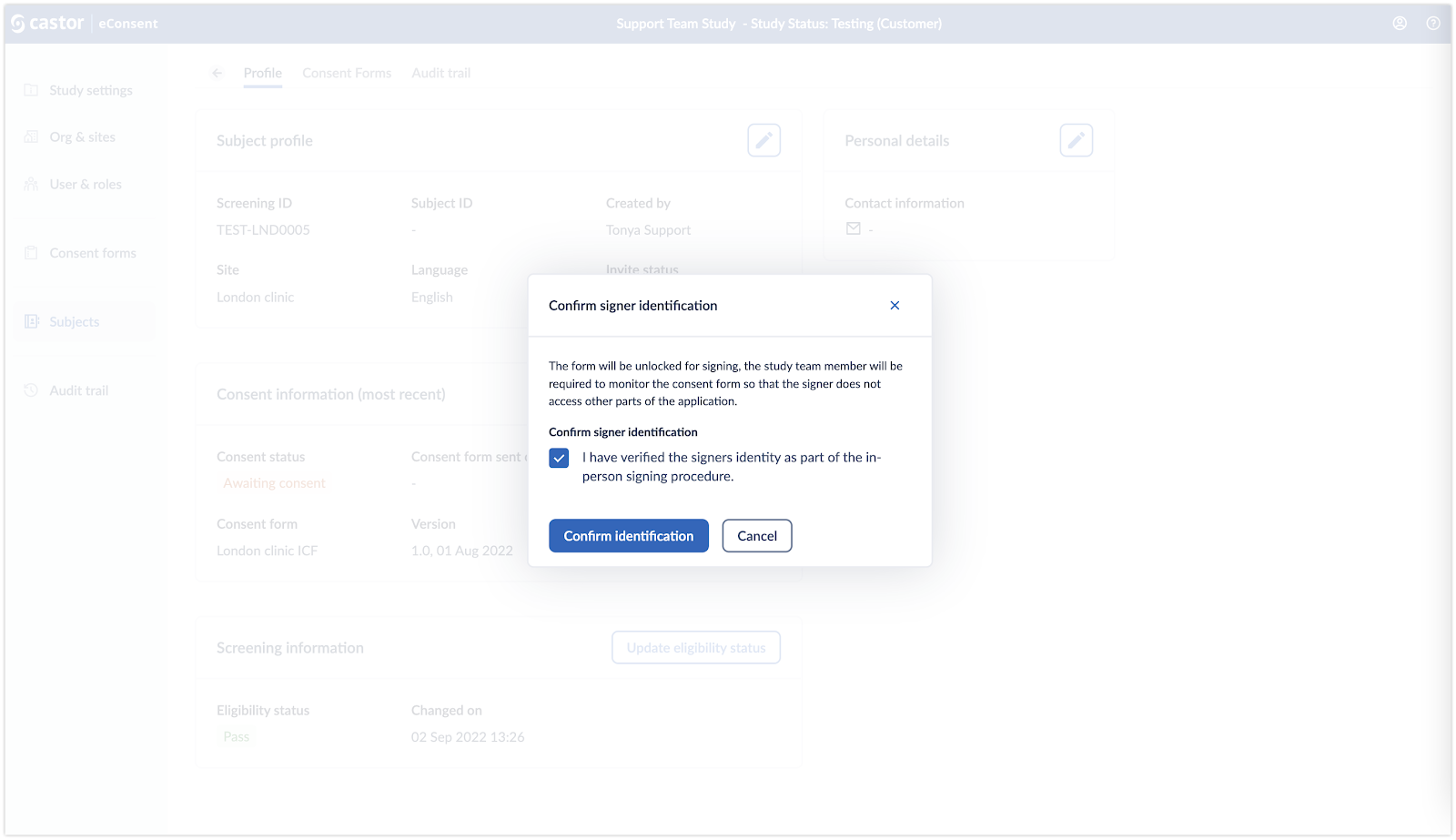Image resolution: width=1456 pixels, height=840 pixels.
Task: Click the Confirm identification button
Action: pyautogui.click(x=629, y=536)
